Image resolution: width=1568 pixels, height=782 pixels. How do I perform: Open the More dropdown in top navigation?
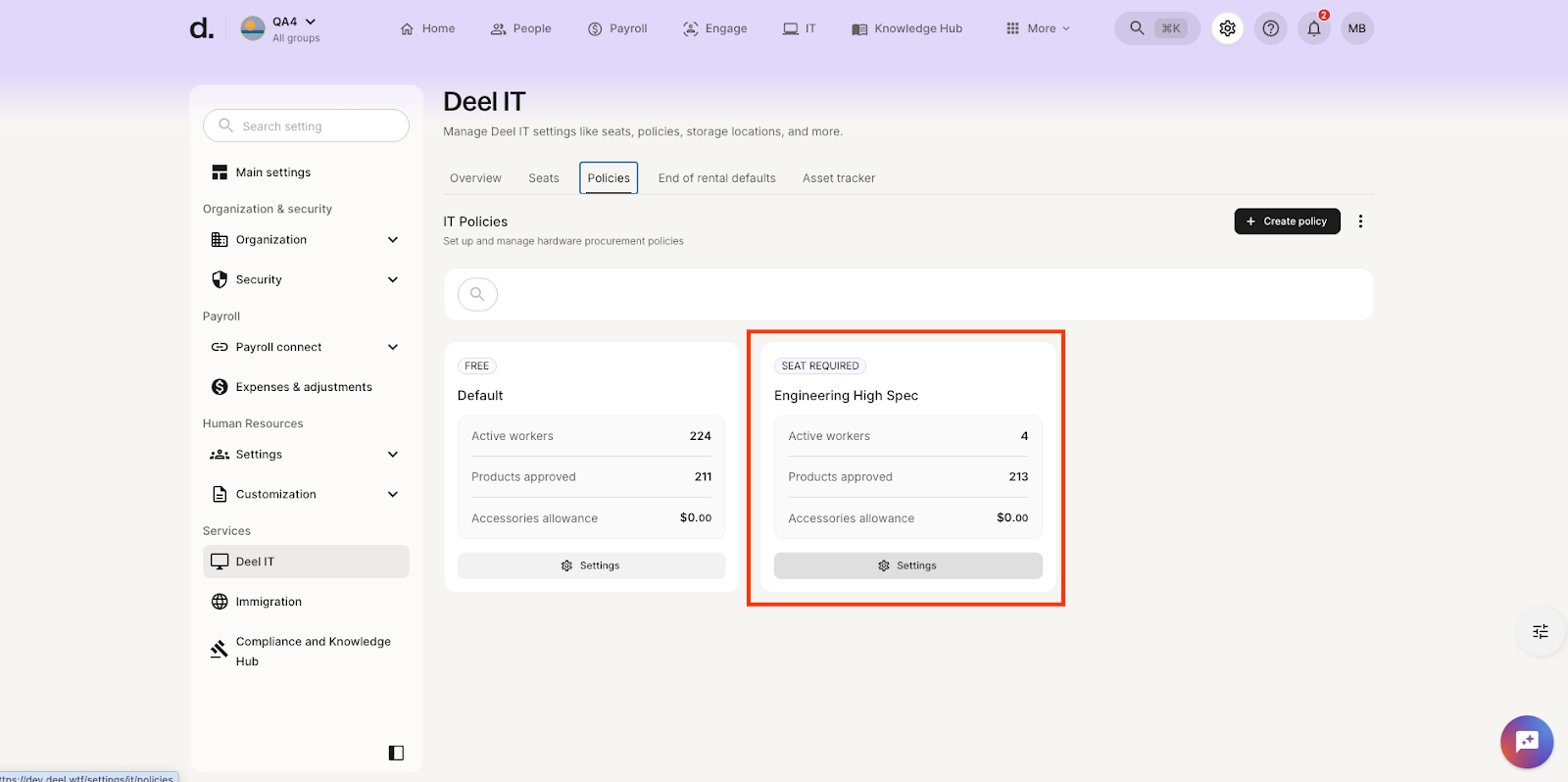1038,28
